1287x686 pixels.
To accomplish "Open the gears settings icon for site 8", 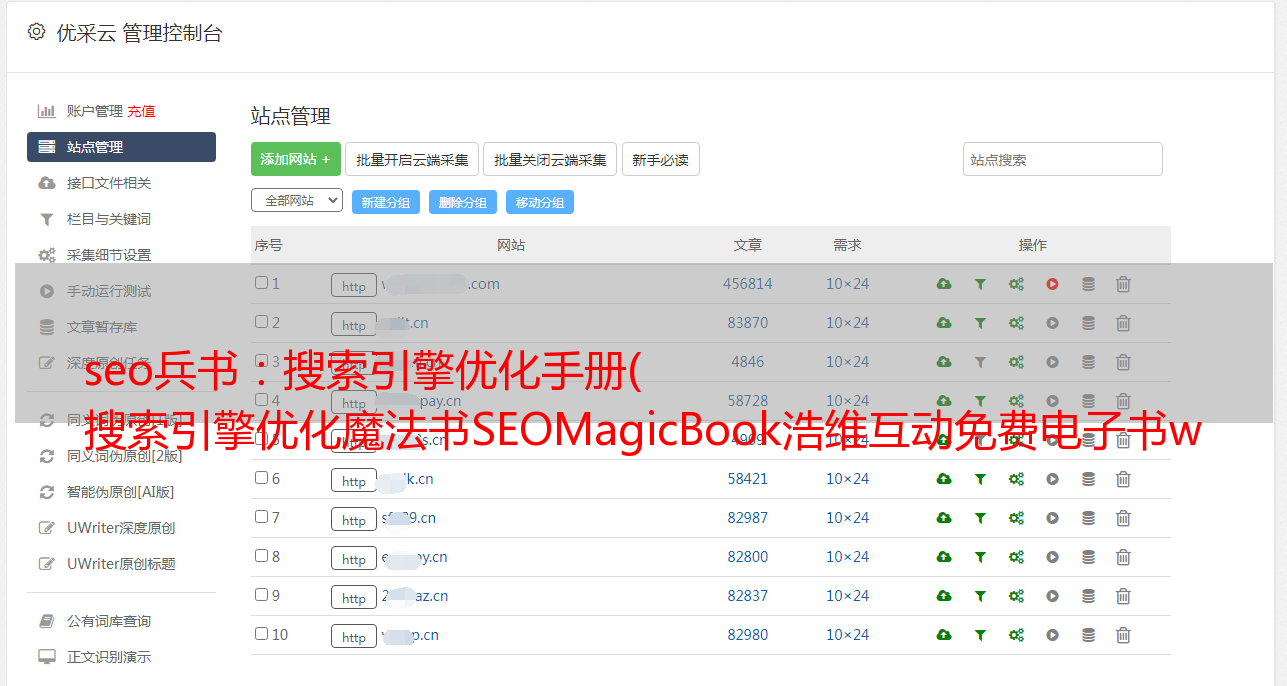I will (x=1016, y=557).
